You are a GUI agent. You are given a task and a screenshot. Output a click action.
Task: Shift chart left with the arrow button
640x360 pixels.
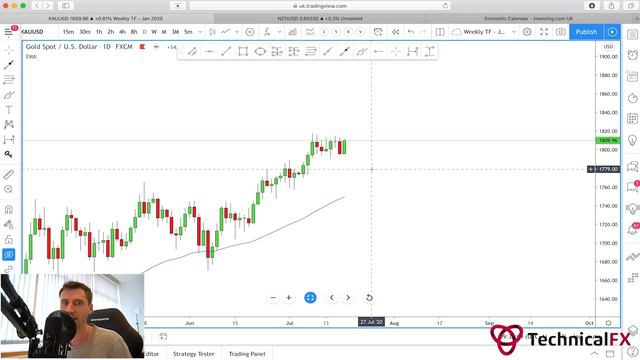(x=332, y=298)
